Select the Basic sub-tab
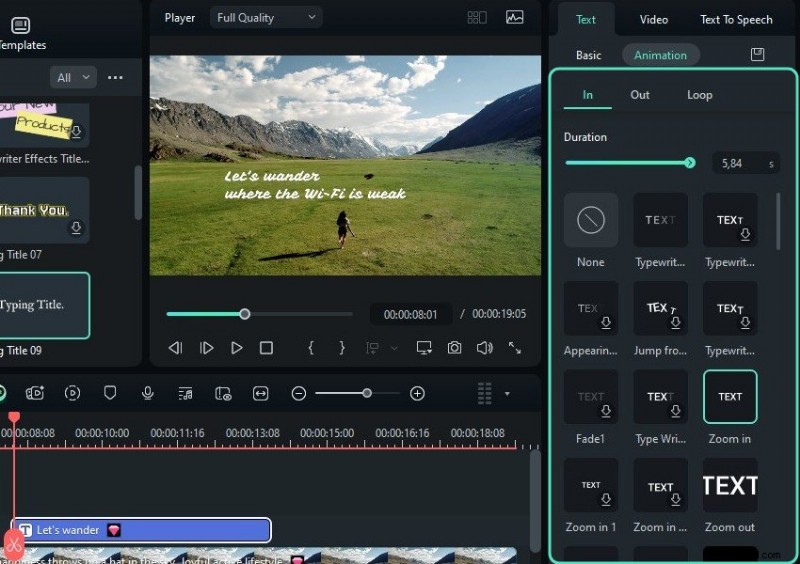This screenshot has width=800, height=564. (x=588, y=55)
